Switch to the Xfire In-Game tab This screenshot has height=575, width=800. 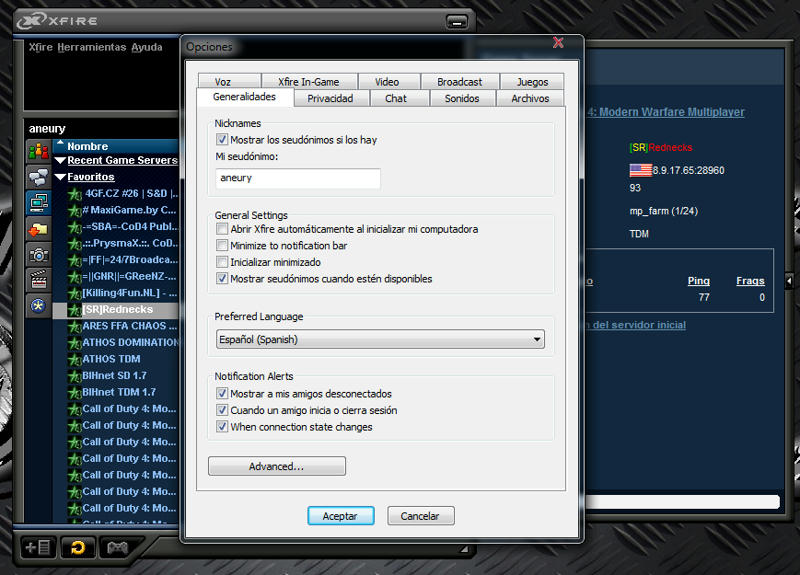[309, 82]
